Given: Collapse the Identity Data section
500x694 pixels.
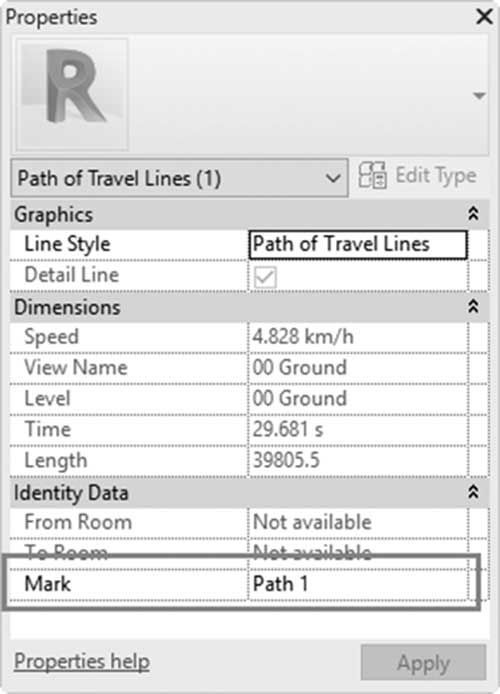Looking at the screenshot, I should pos(473,492).
